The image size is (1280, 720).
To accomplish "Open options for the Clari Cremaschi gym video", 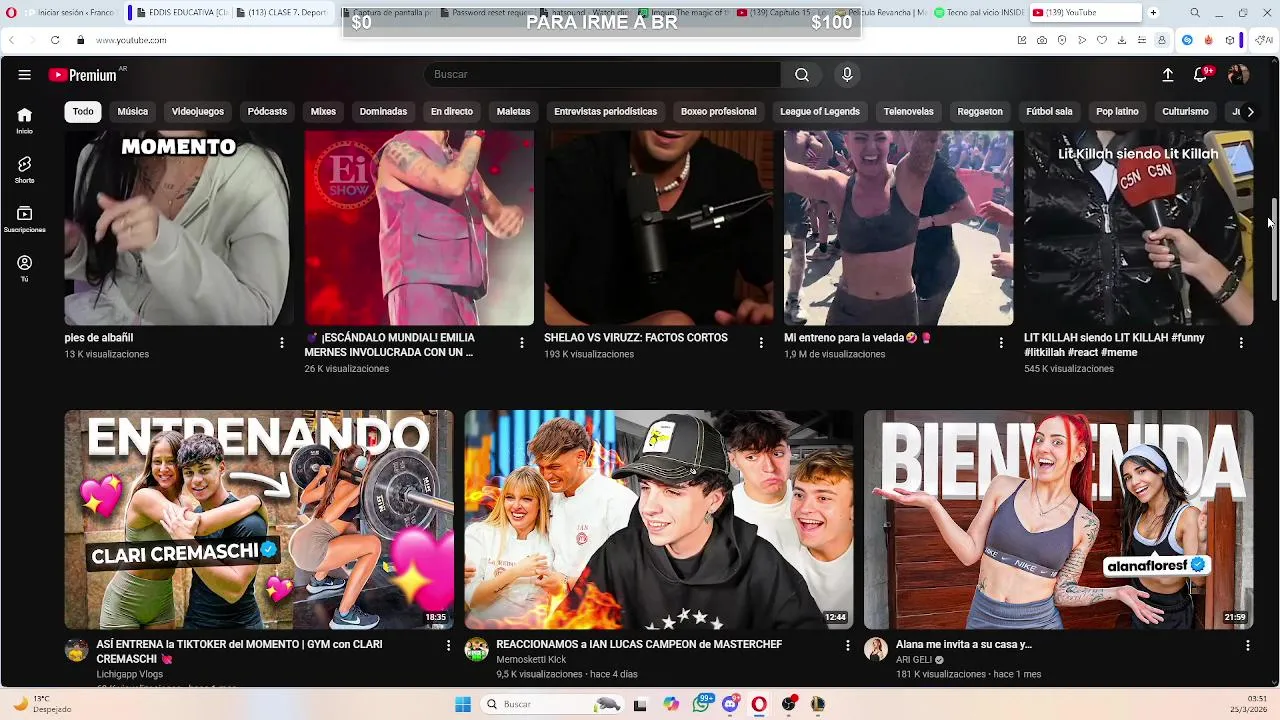I will click(x=448, y=646).
